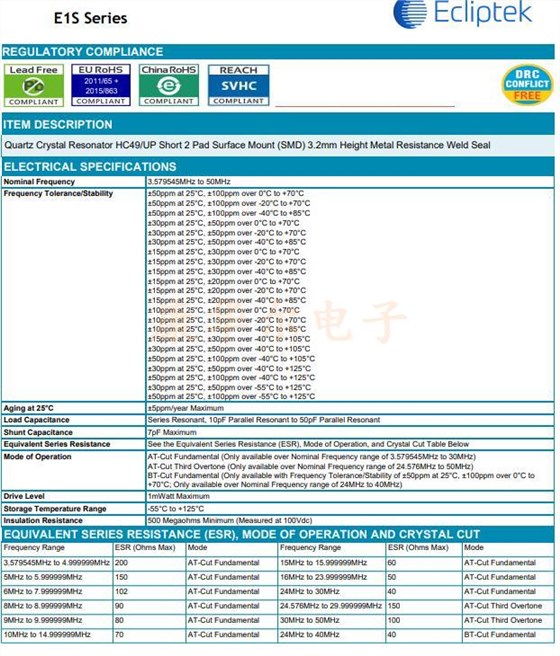Select the Mode of Operation label
The height and width of the screenshot is (656, 560).
tap(37, 456)
